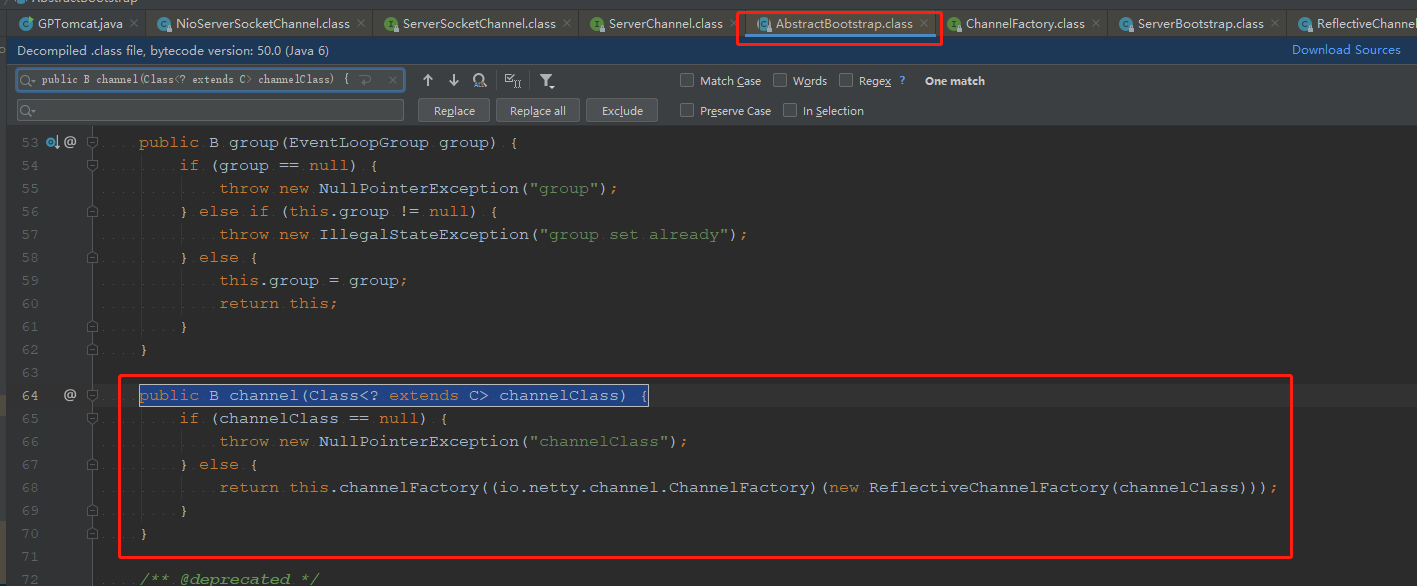Viewport: 1417px width, 586px height.
Task: Enable the Match Case checkbox
Action: coord(687,80)
